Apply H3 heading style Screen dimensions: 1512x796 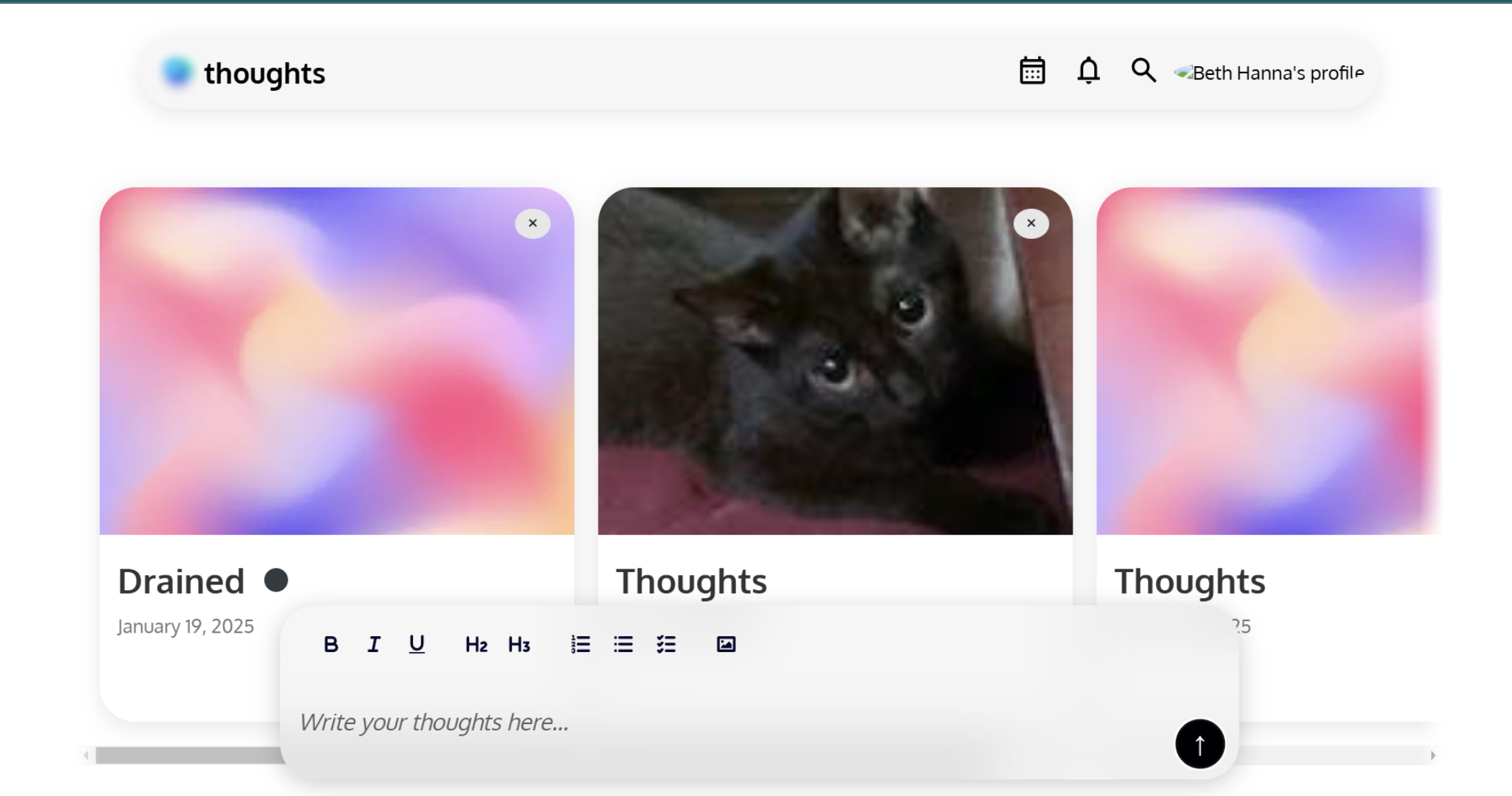519,644
